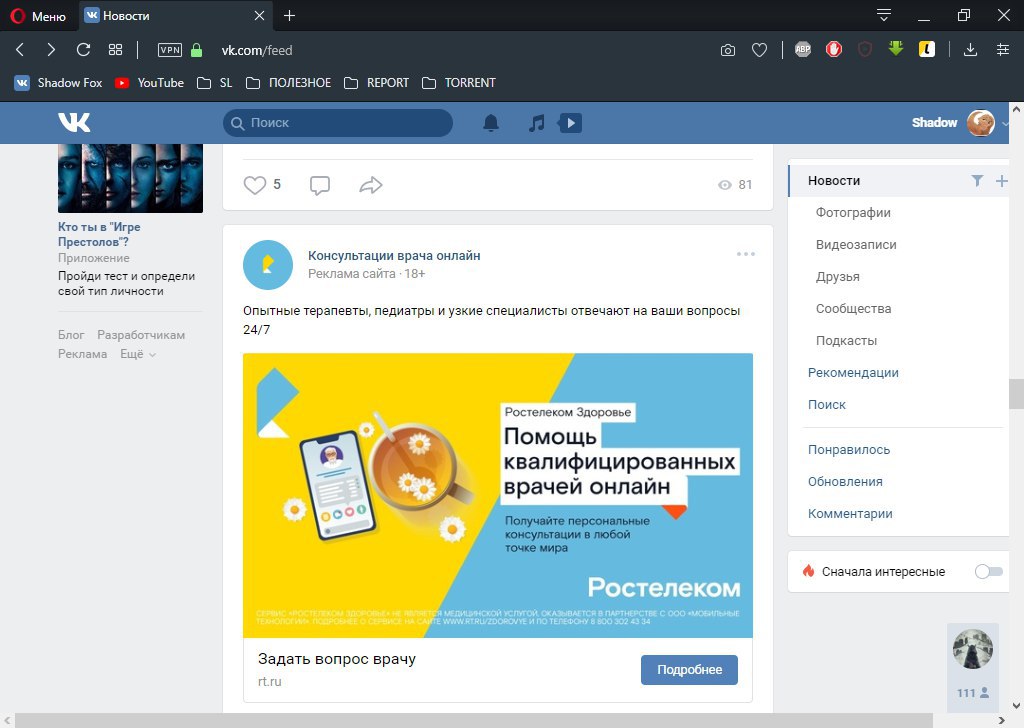Open Комментарии in the feed menu

tap(850, 514)
